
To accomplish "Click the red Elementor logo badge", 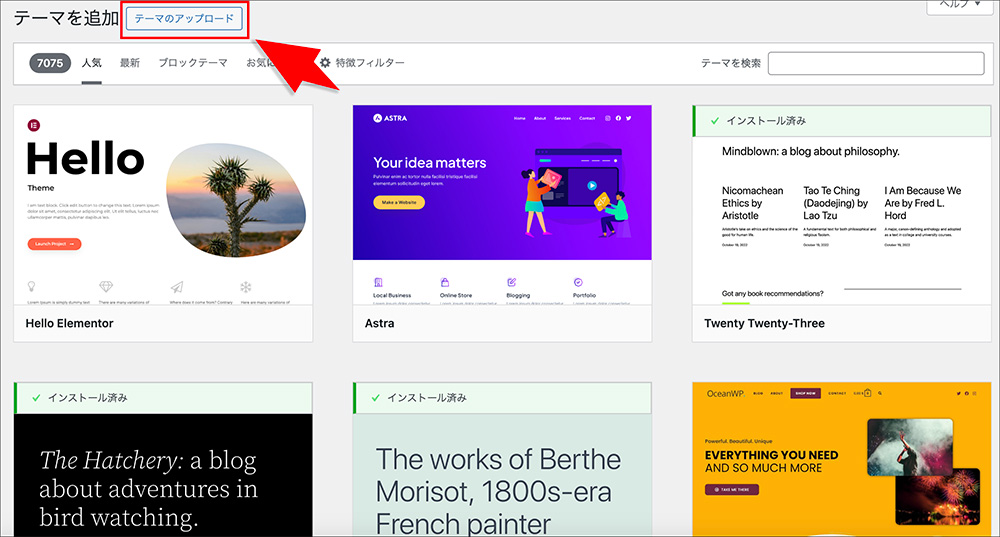I will click(x=35, y=125).
